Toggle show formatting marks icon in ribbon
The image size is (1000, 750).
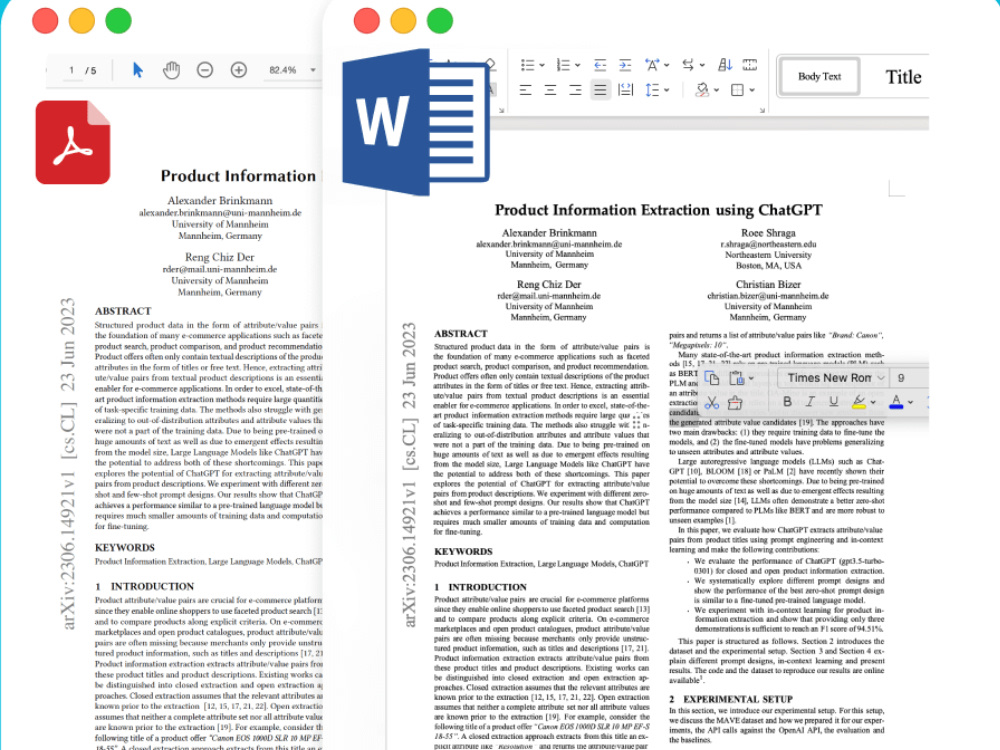(x=750, y=64)
